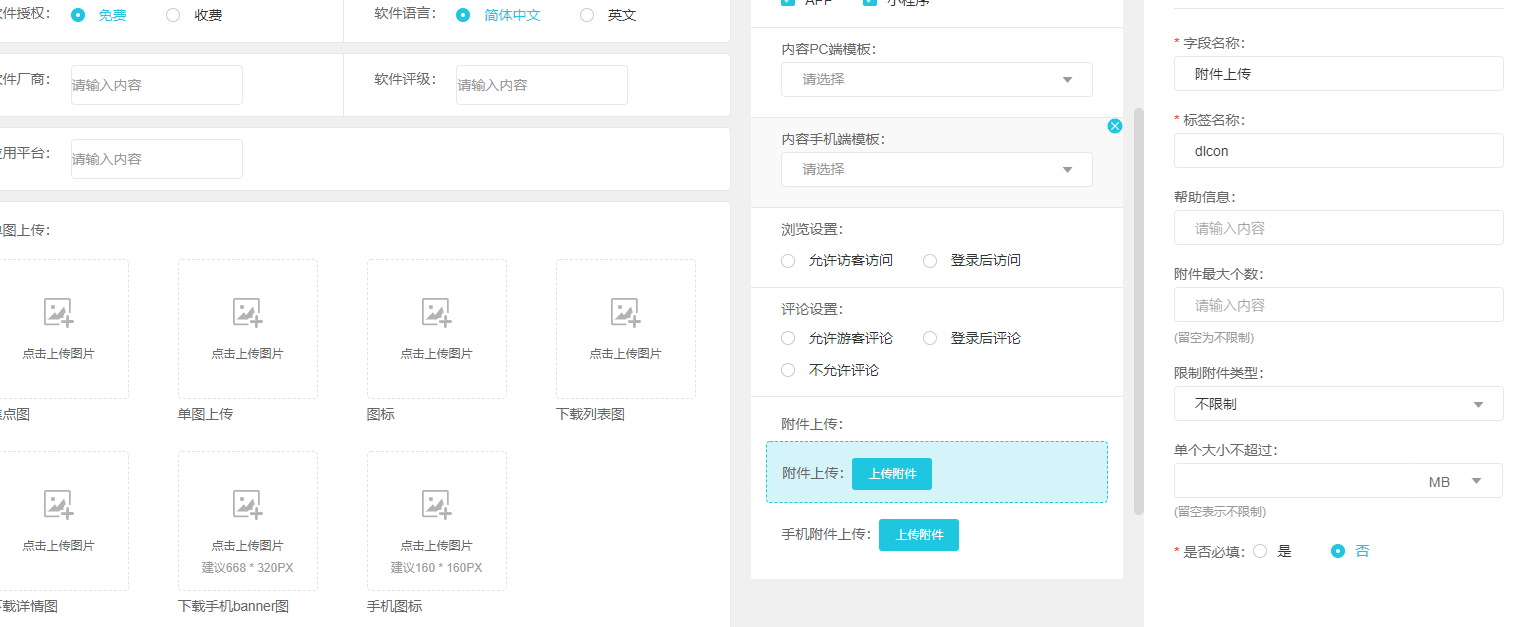Select the 收费 license radio button
1531x627 pixels.
(173, 15)
